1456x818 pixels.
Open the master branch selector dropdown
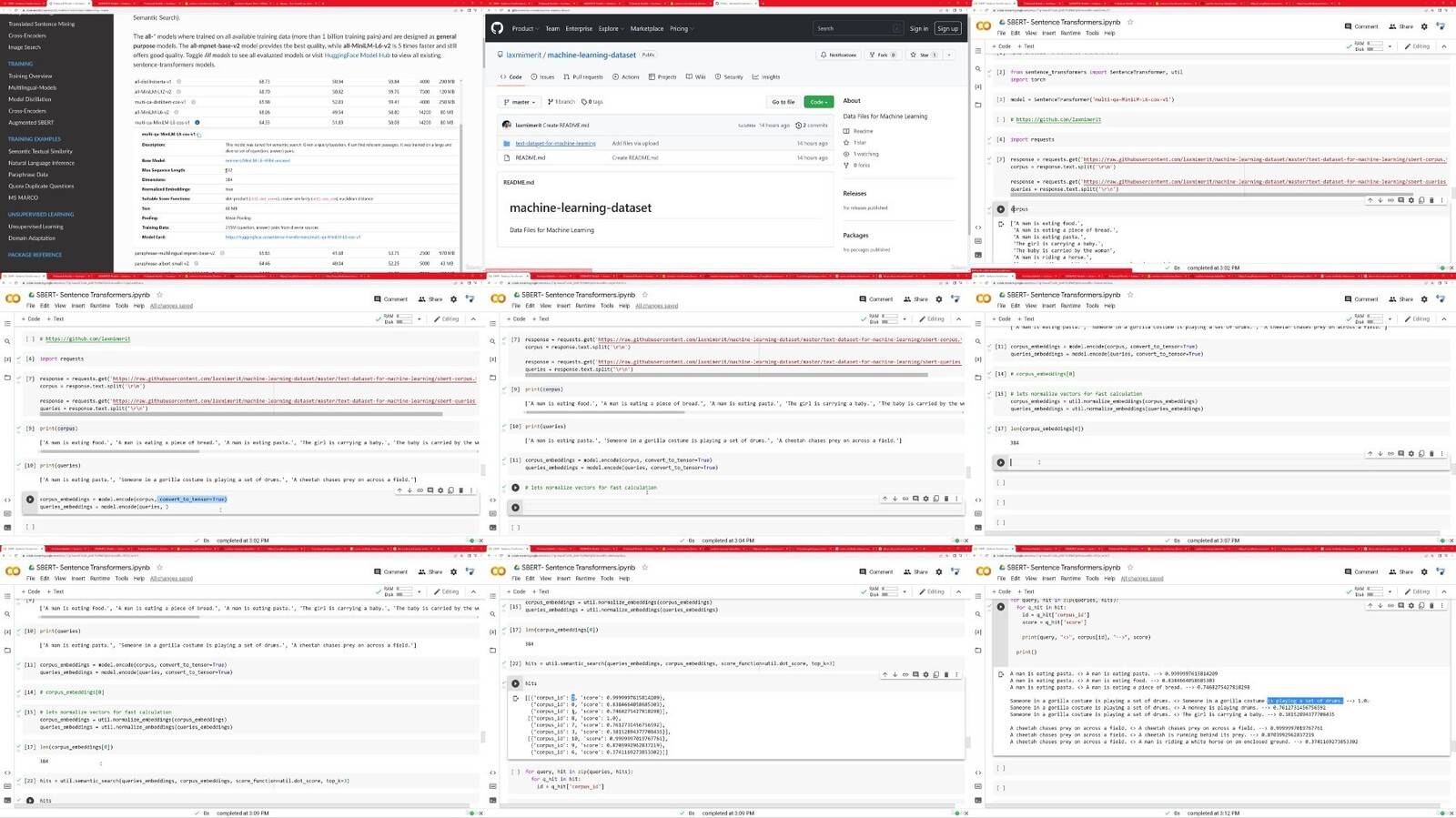[521, 102]
